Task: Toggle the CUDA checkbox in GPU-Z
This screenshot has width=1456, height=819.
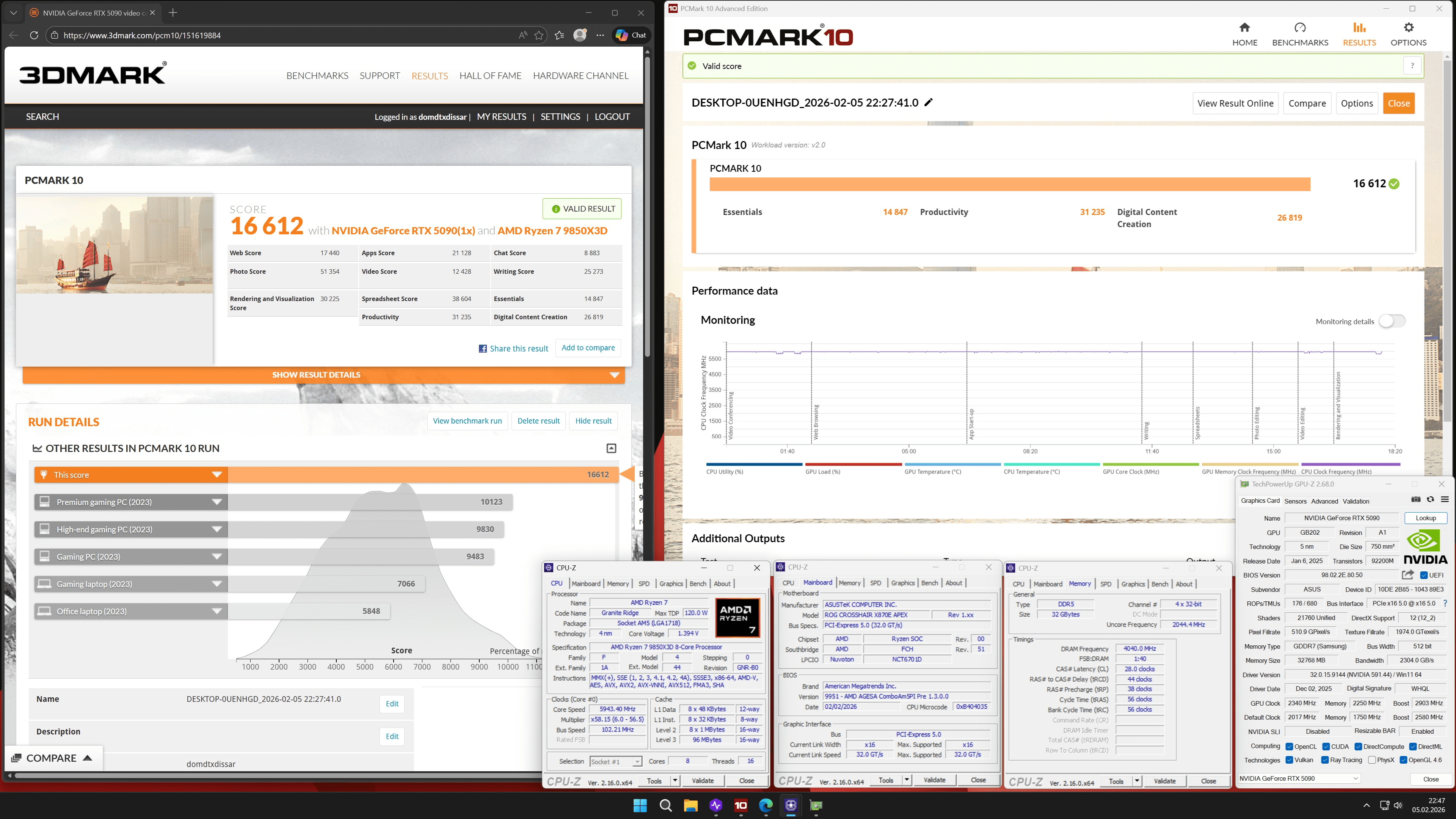Action: pyautogui.click(x=1326, y=747)
